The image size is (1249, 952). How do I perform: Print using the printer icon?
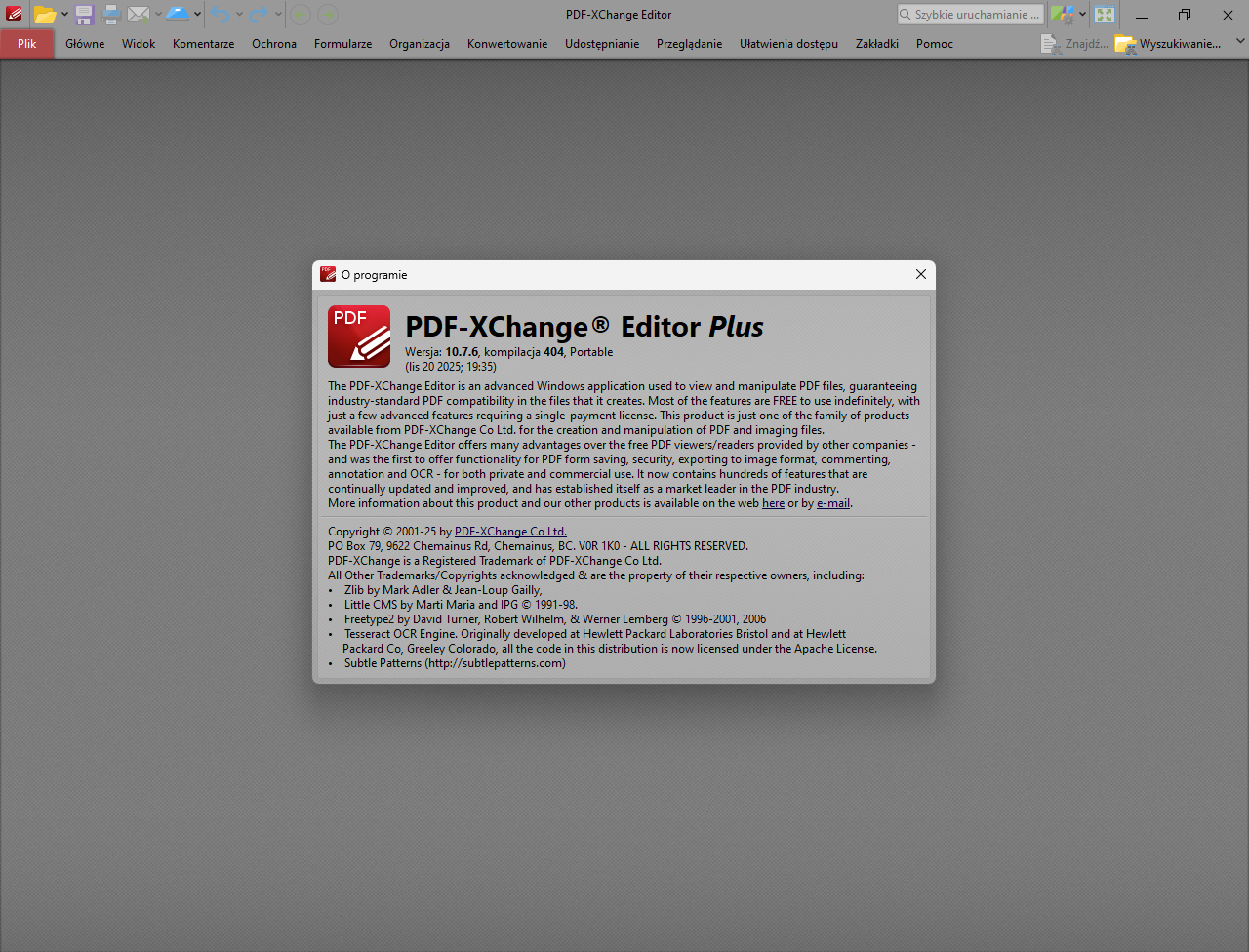pyautogui.click(x=110, y=15)
